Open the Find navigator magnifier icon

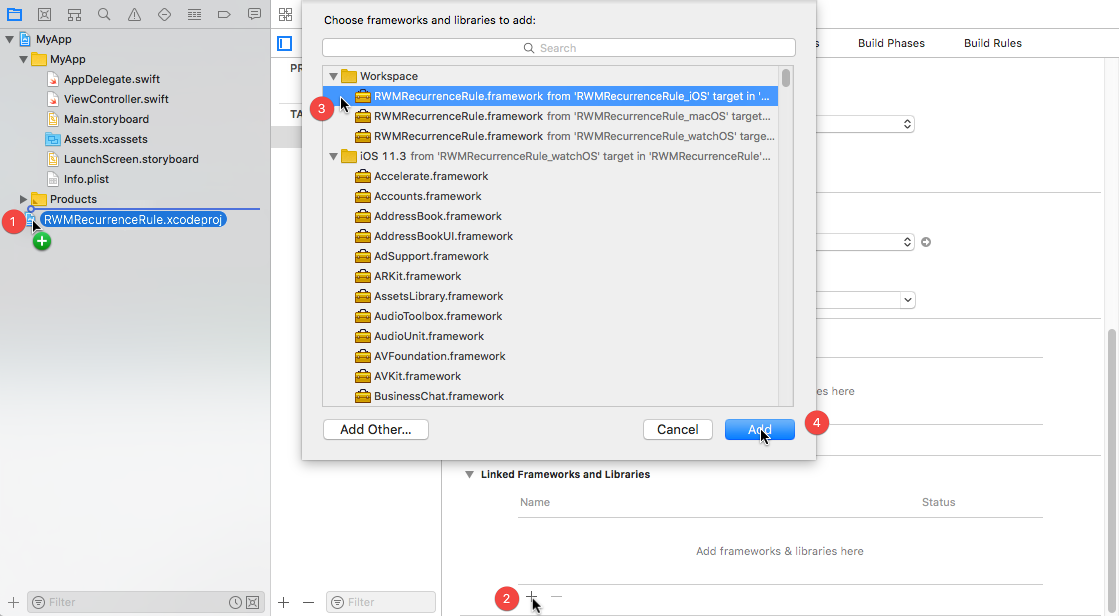(x=104, y=14)
